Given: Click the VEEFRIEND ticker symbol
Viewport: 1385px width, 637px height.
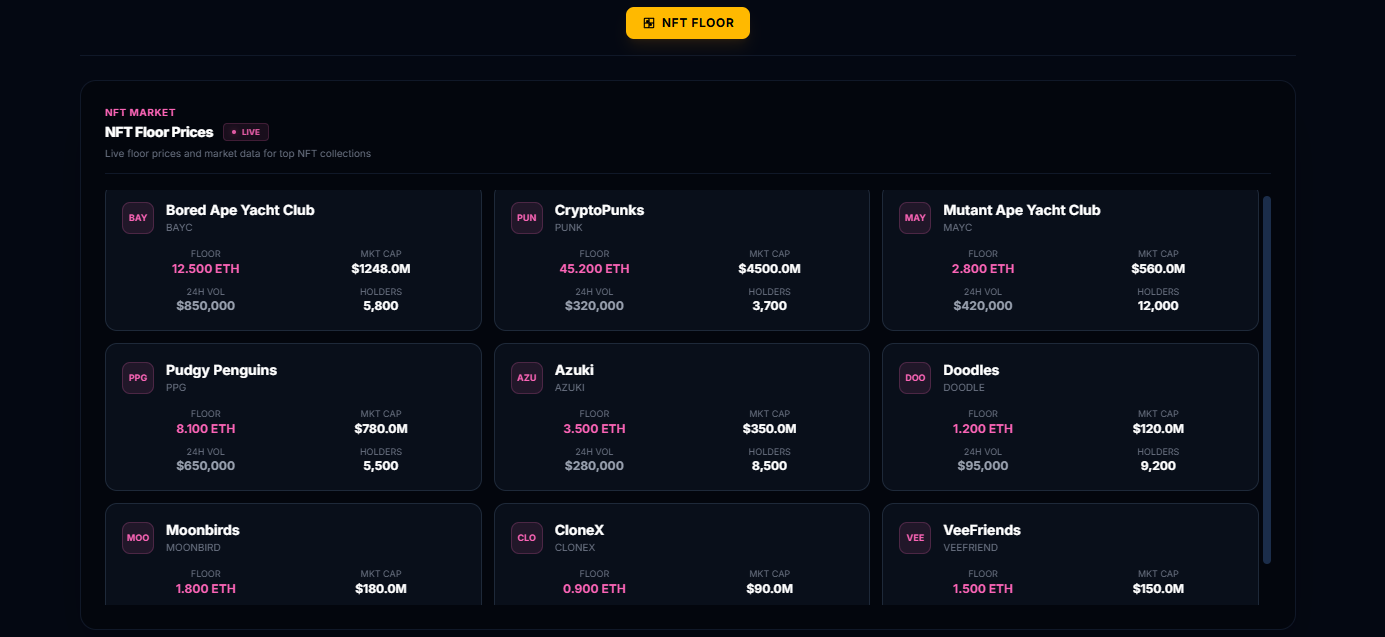Looking at the screenshot, I should click(x=970, y=548).
